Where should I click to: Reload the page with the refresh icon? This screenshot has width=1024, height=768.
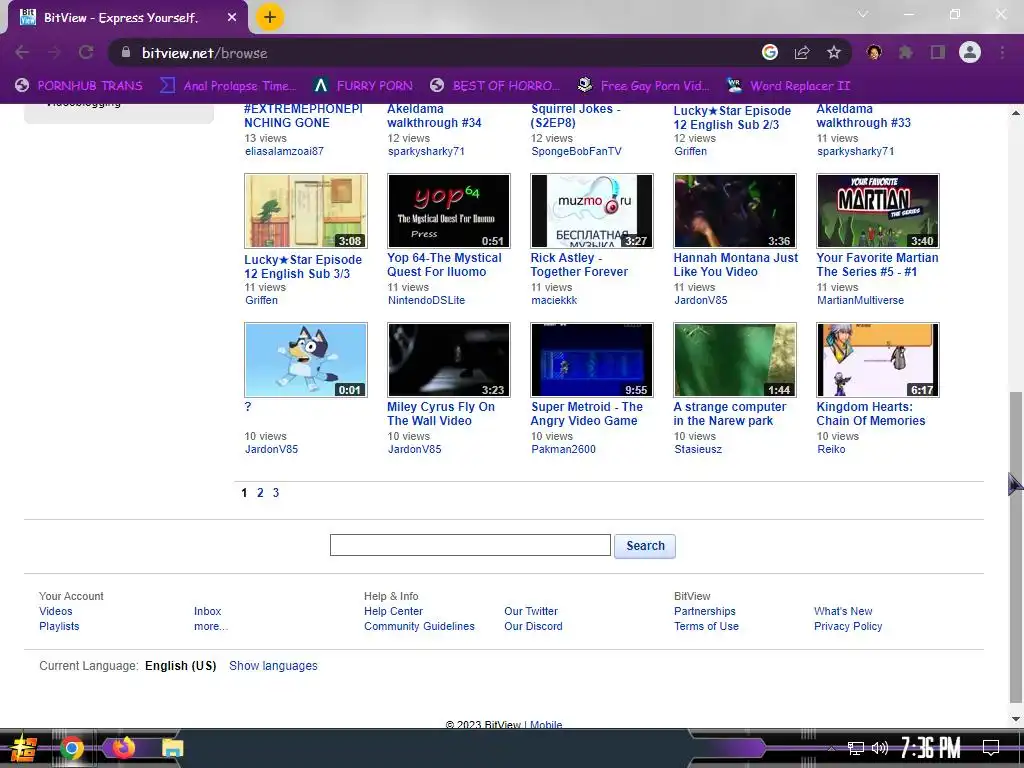86,52
